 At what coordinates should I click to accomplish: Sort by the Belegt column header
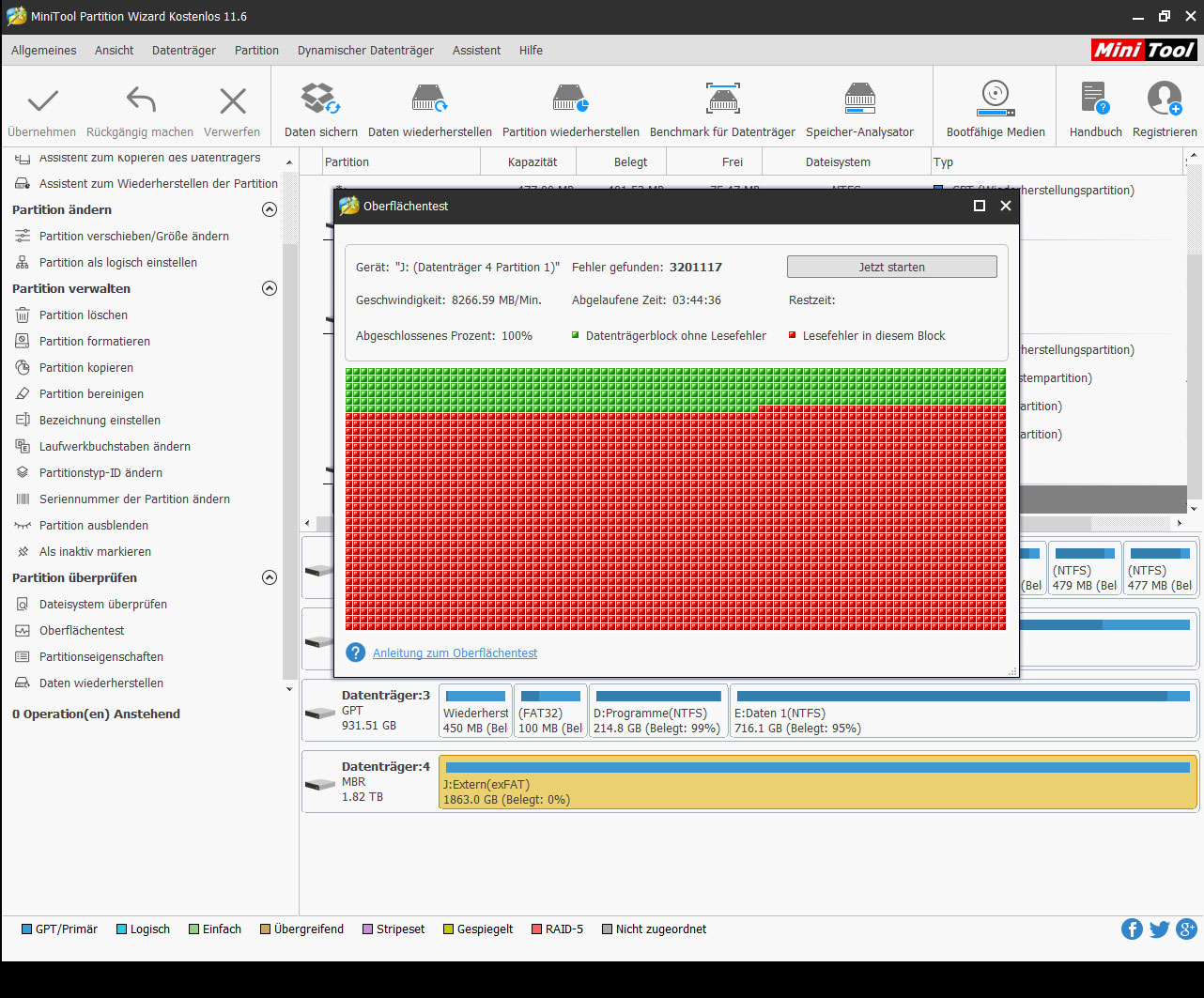(x=631, y=162)
